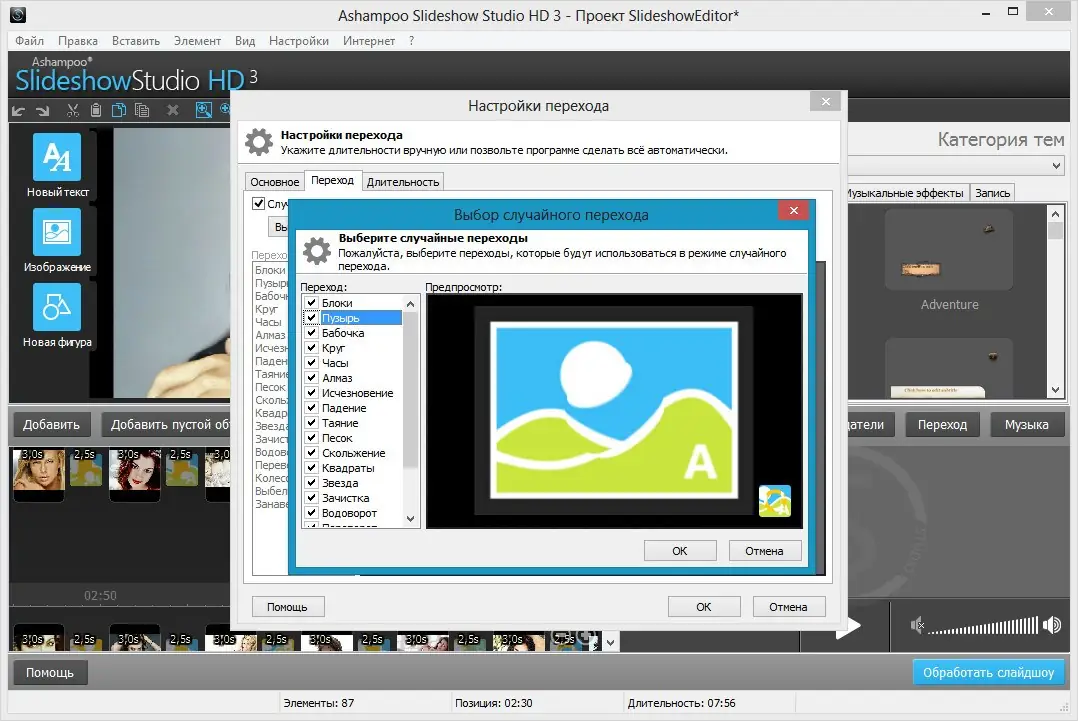Click Помощь button in main window
This screenshot has width=1078, height=721.
[50, 672]
